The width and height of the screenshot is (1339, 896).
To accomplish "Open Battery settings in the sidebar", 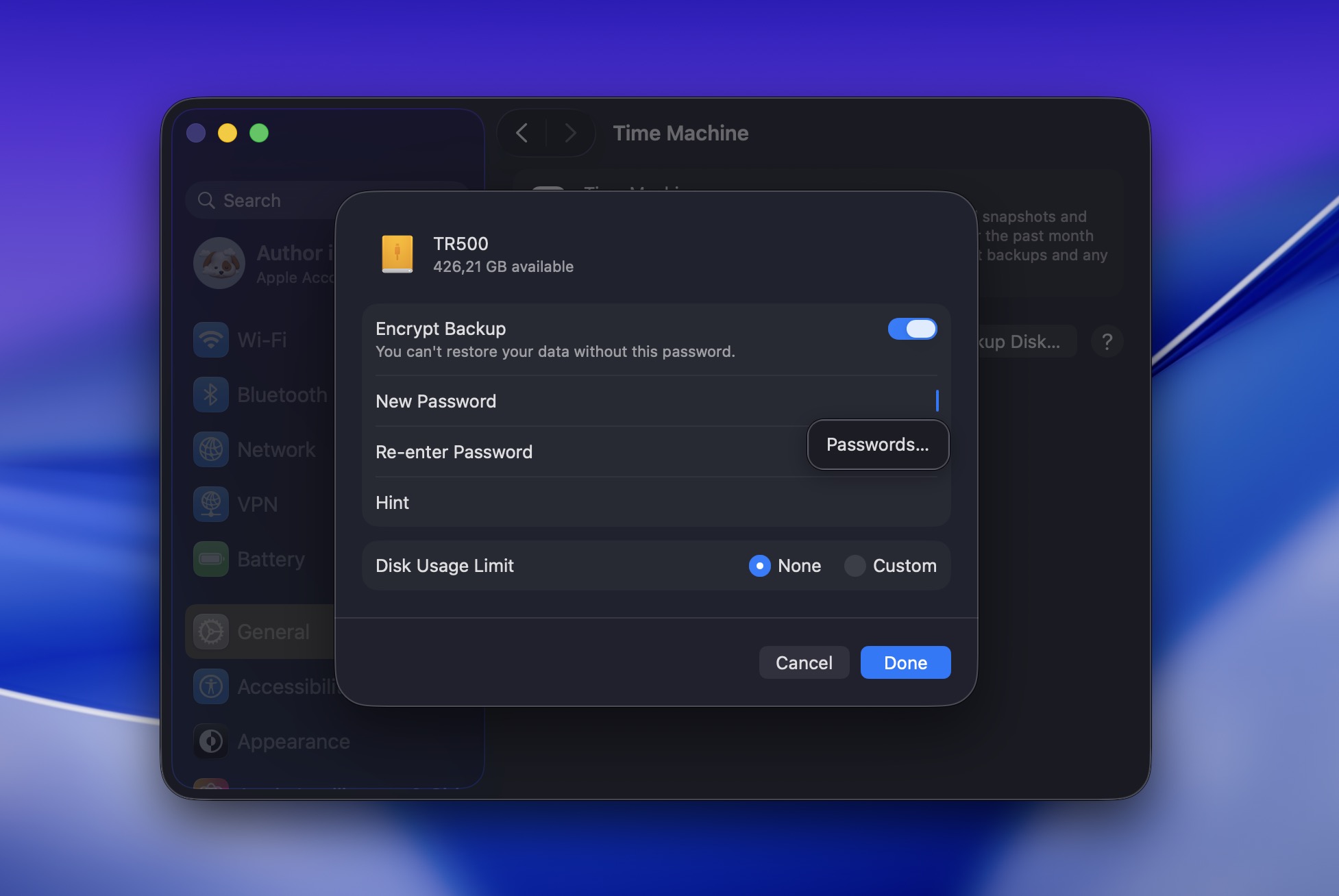I will tap(261, 559).
